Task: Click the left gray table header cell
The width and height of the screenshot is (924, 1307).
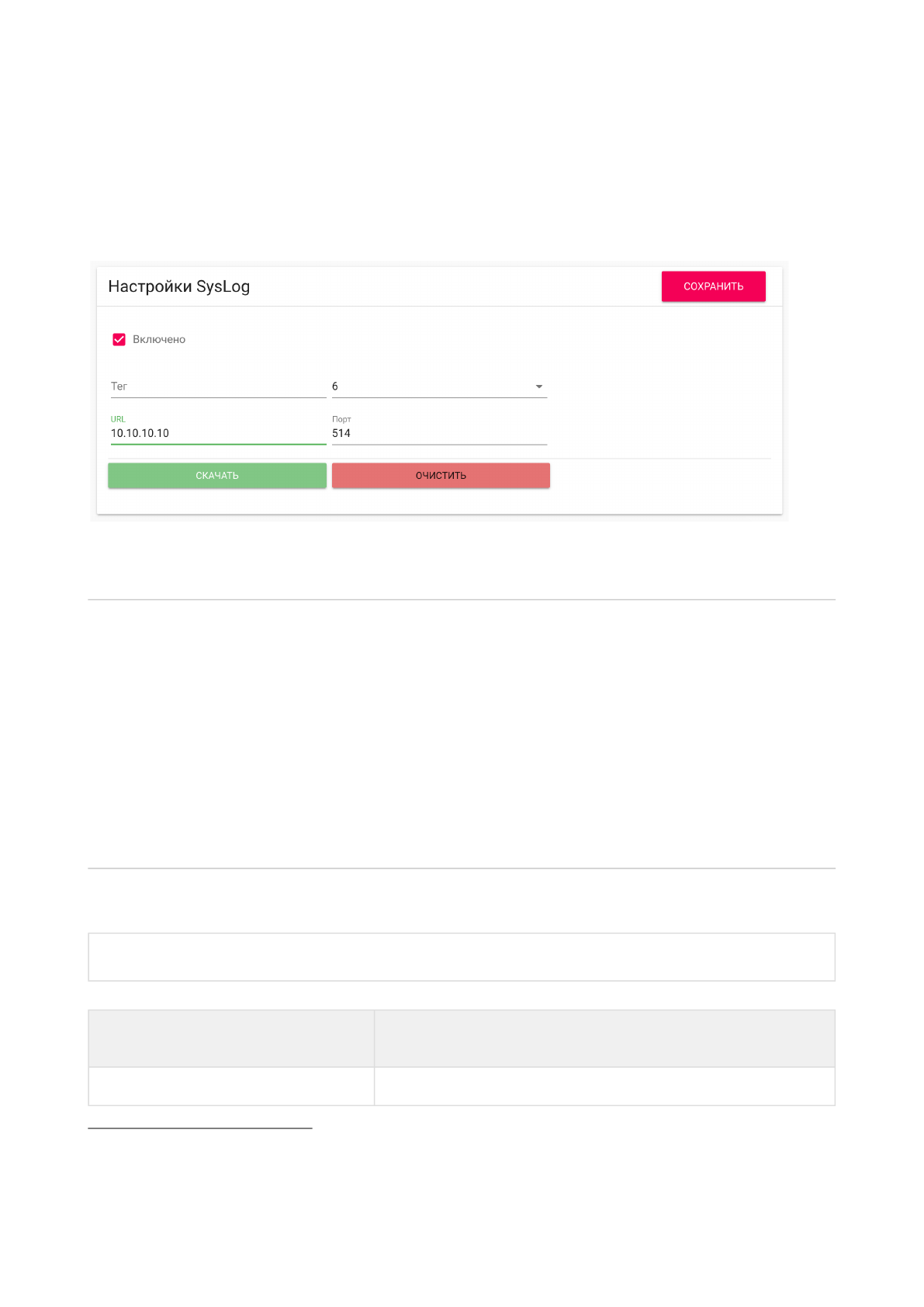Action: pyautogui.click(x=231, y=1038)
